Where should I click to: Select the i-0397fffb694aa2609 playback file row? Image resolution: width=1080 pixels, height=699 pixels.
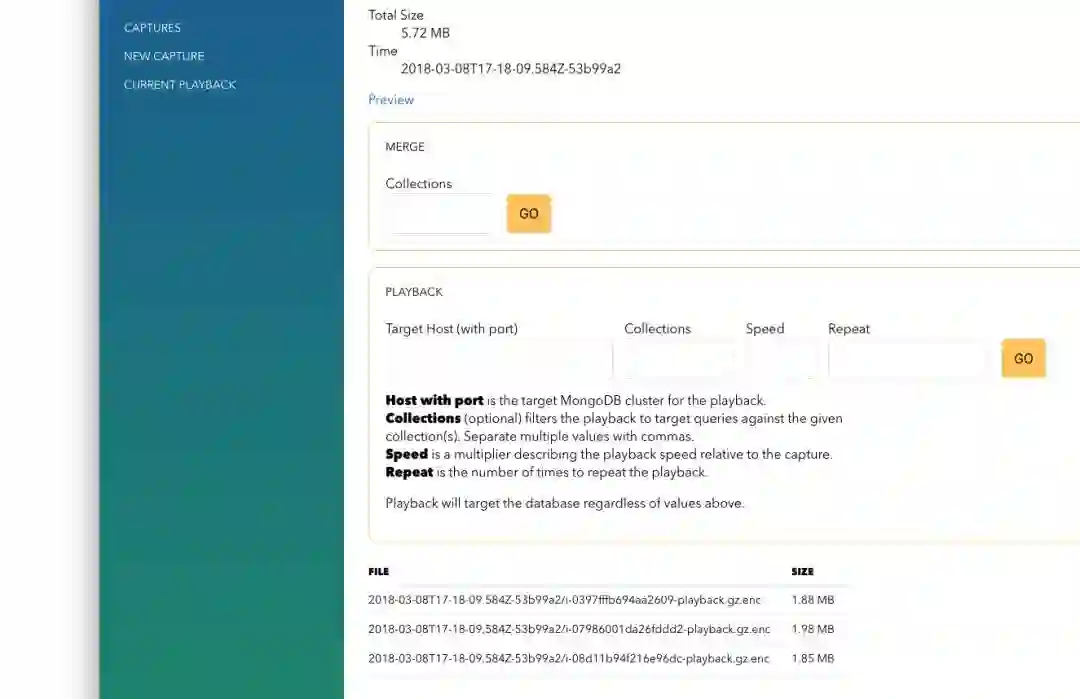pyautogui.click(x=608, y=600)
